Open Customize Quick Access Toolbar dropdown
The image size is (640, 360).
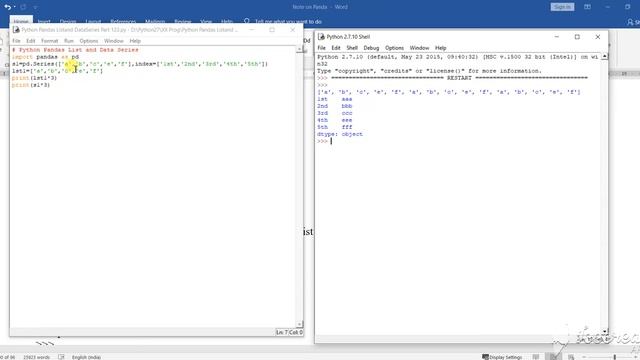click(35, 7)
